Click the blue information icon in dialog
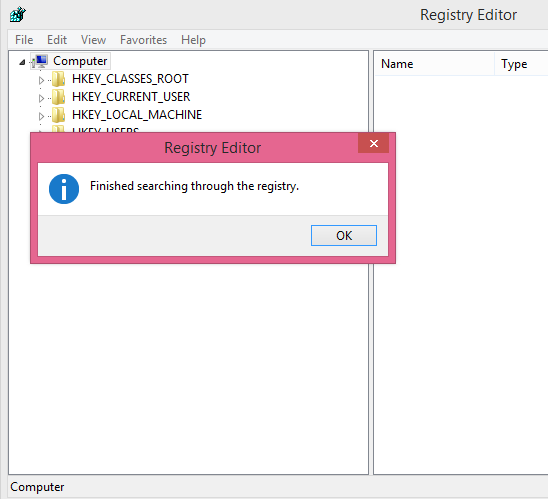Screen dimensions: 548x499 [64, 189]
